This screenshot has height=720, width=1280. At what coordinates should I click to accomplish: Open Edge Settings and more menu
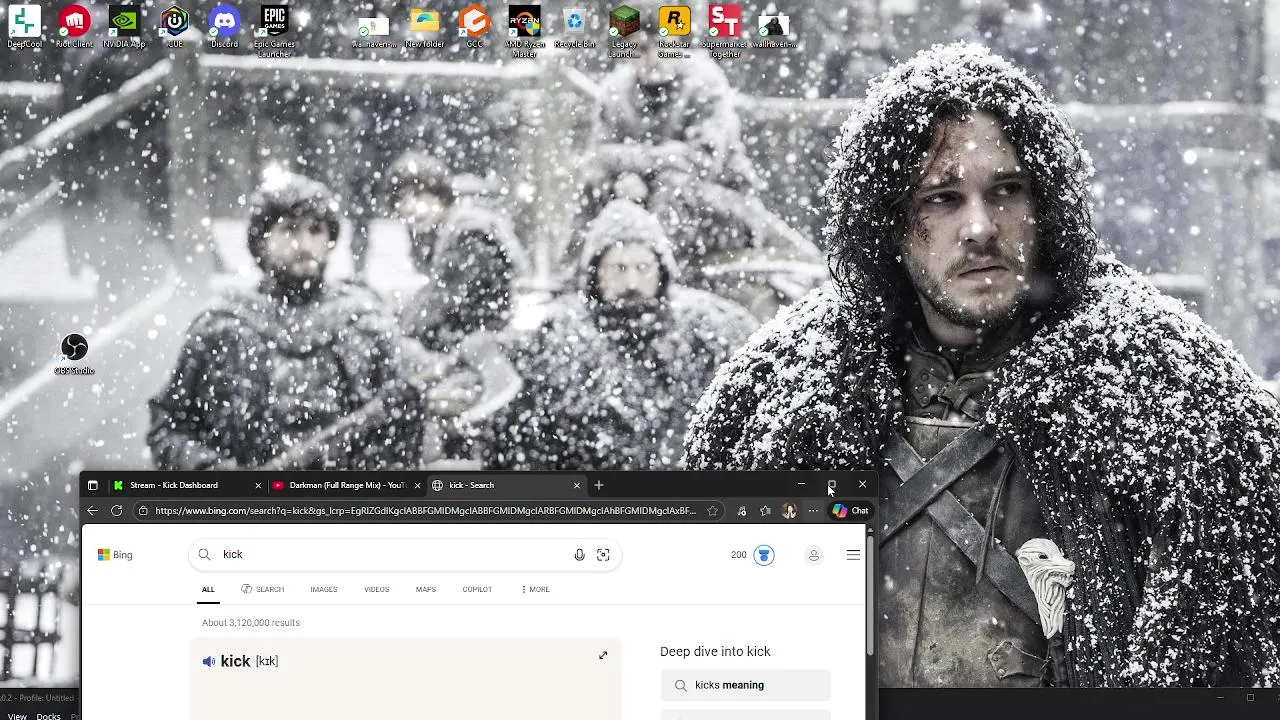pos(813,511)
